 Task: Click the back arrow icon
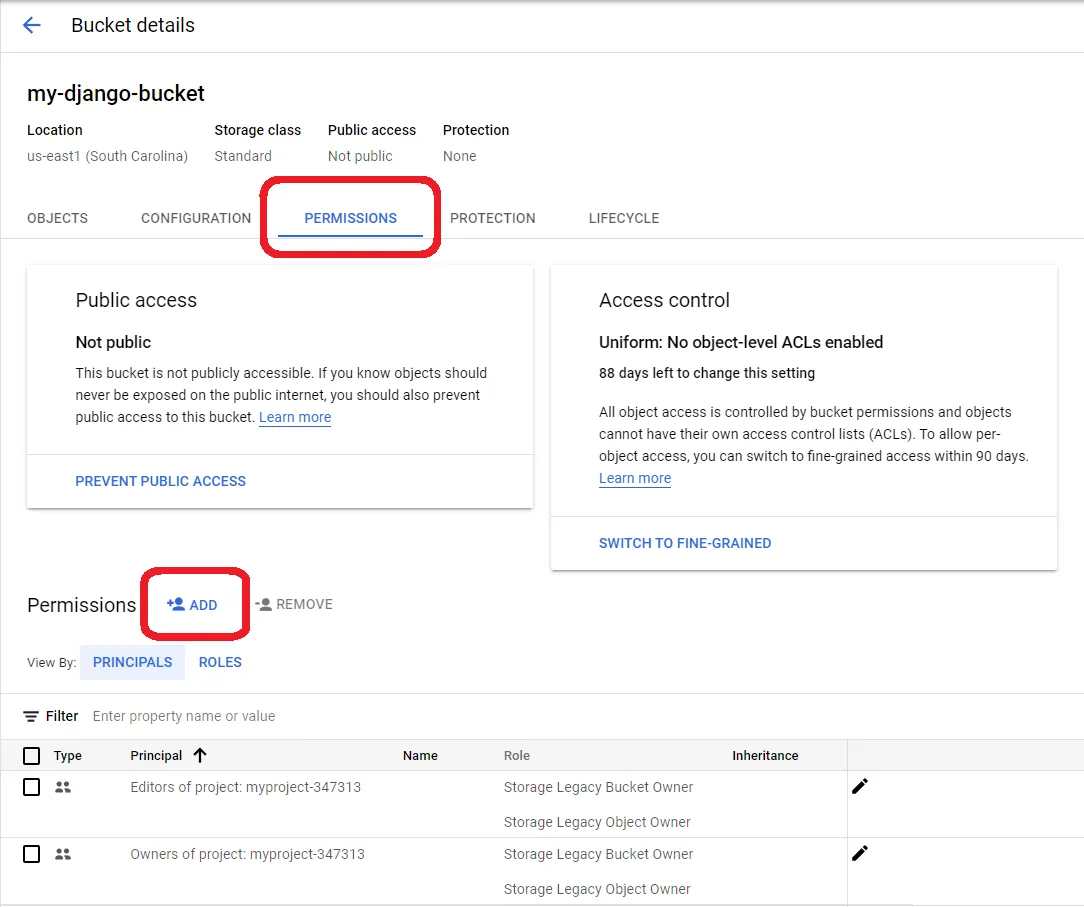click(x=32, y=26)
